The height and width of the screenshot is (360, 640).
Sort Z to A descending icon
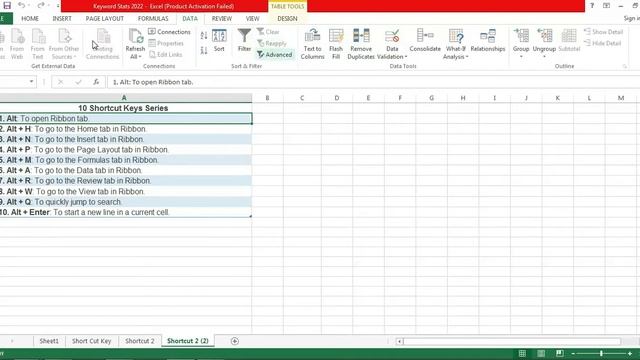tap(204, 50)
